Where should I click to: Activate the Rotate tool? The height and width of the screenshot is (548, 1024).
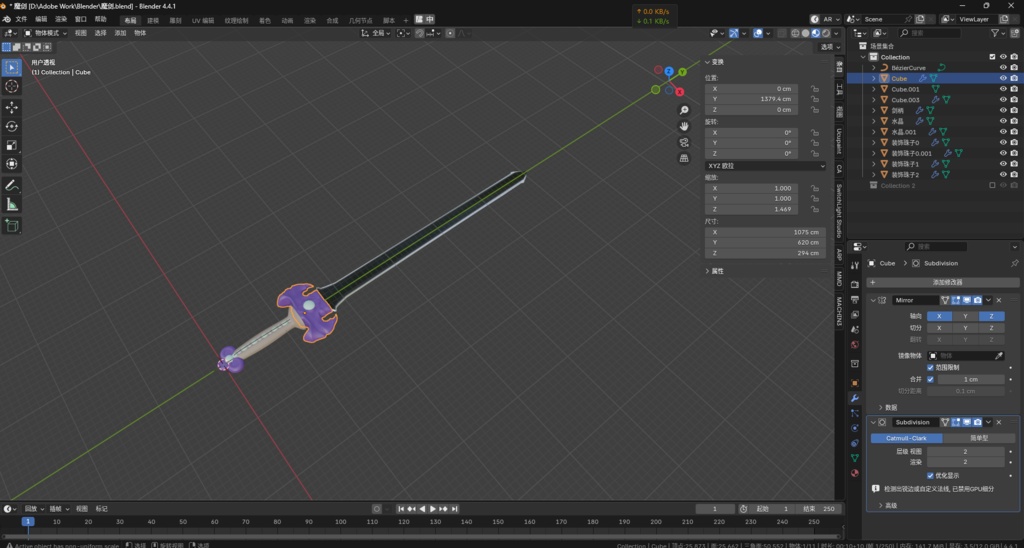12,126
